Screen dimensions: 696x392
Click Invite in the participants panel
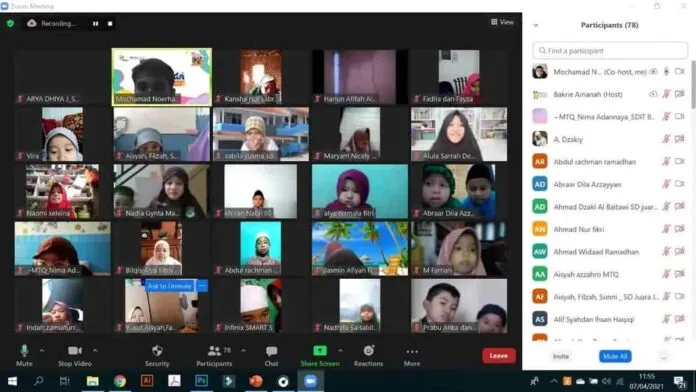point(561,356)
